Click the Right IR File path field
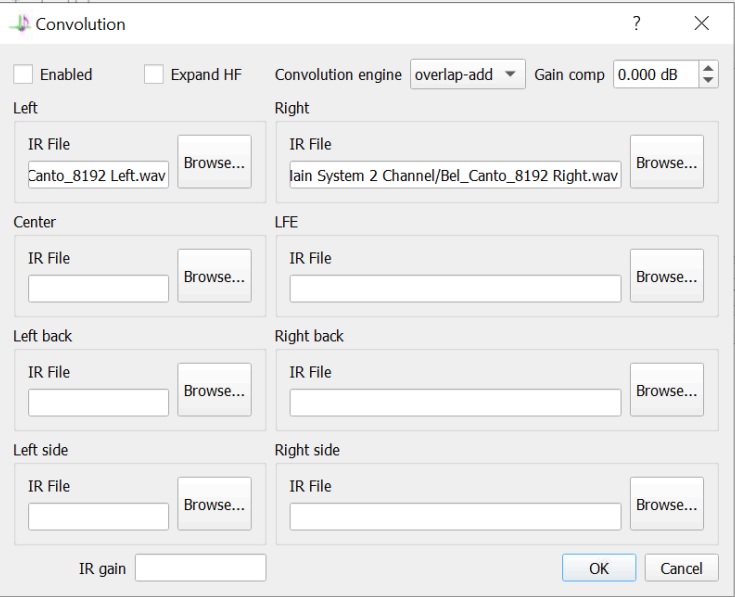This screenshot has height=597, width=735. point(455,175)
